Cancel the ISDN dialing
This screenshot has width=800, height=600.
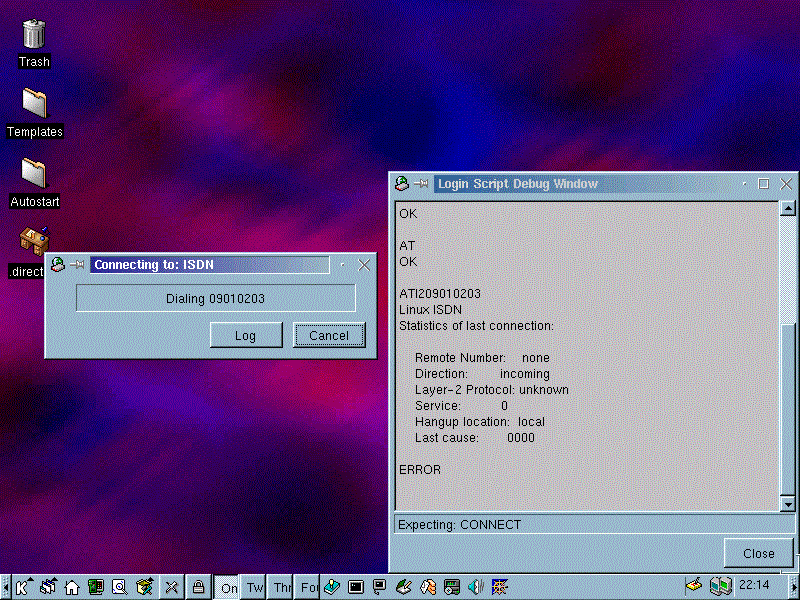tap(329, 335)
